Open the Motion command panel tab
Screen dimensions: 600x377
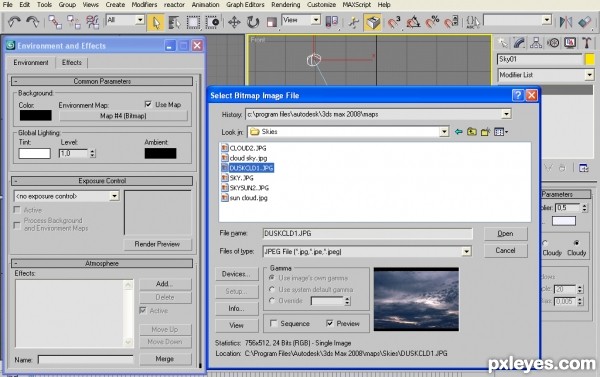tap(553, 43)
